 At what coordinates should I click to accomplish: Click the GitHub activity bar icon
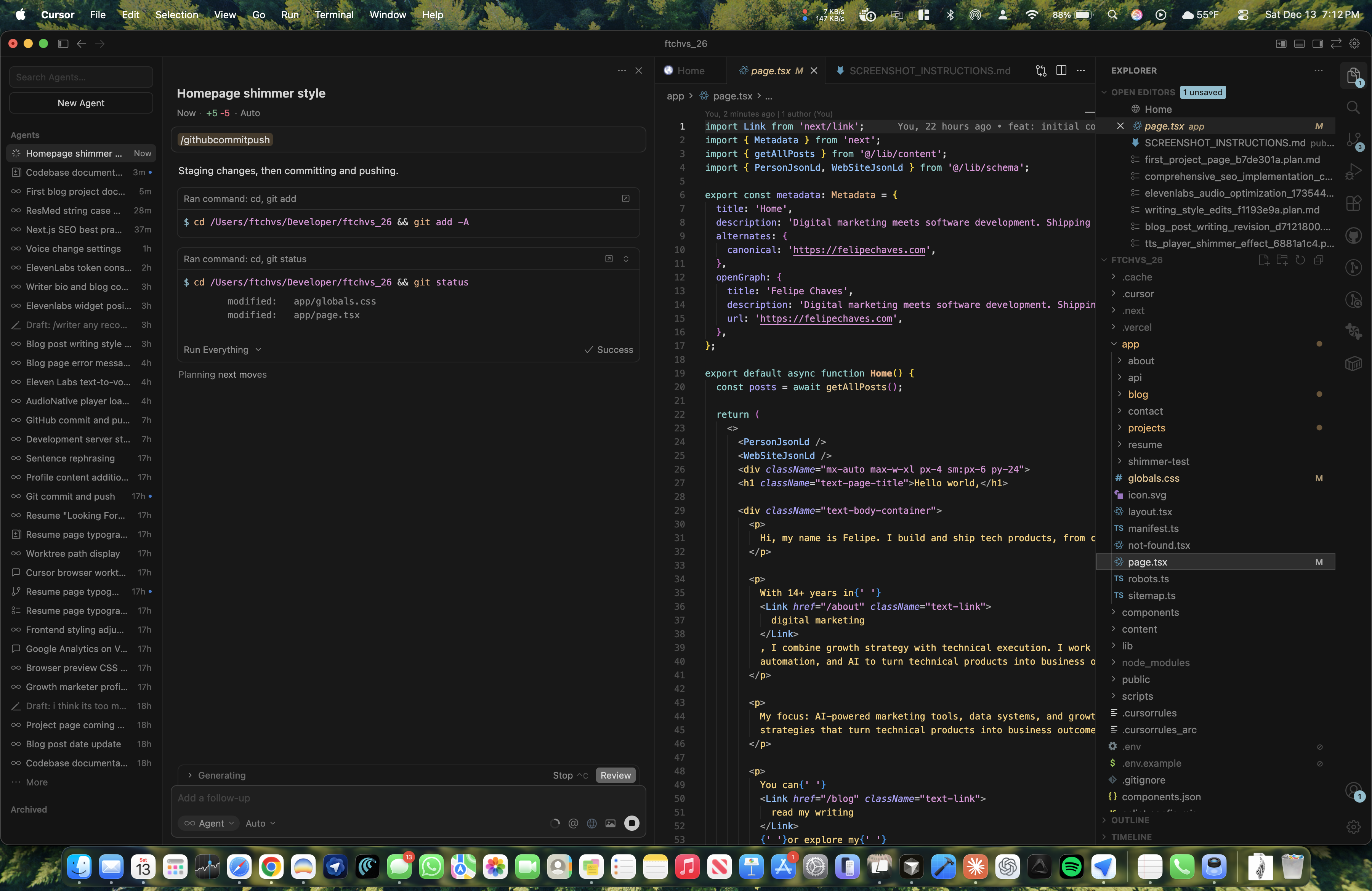click(x=1353, y=236)
